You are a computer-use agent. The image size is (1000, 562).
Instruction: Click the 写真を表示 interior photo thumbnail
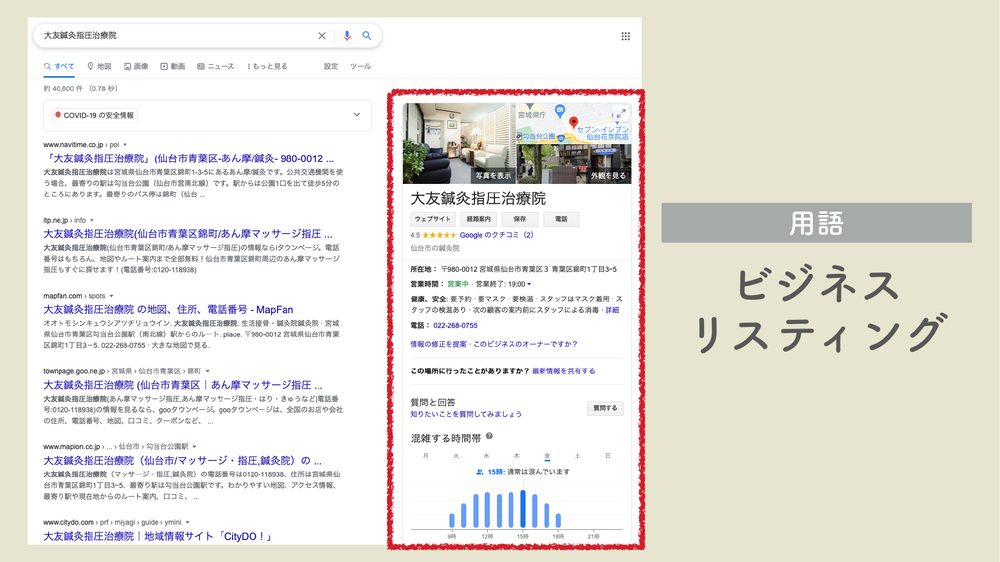click(459, 144)
